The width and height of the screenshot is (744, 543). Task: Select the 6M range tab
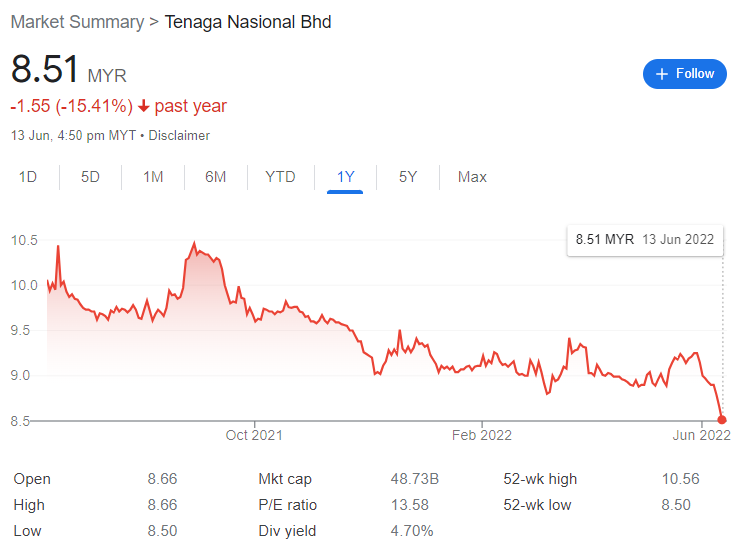[215, 177]
